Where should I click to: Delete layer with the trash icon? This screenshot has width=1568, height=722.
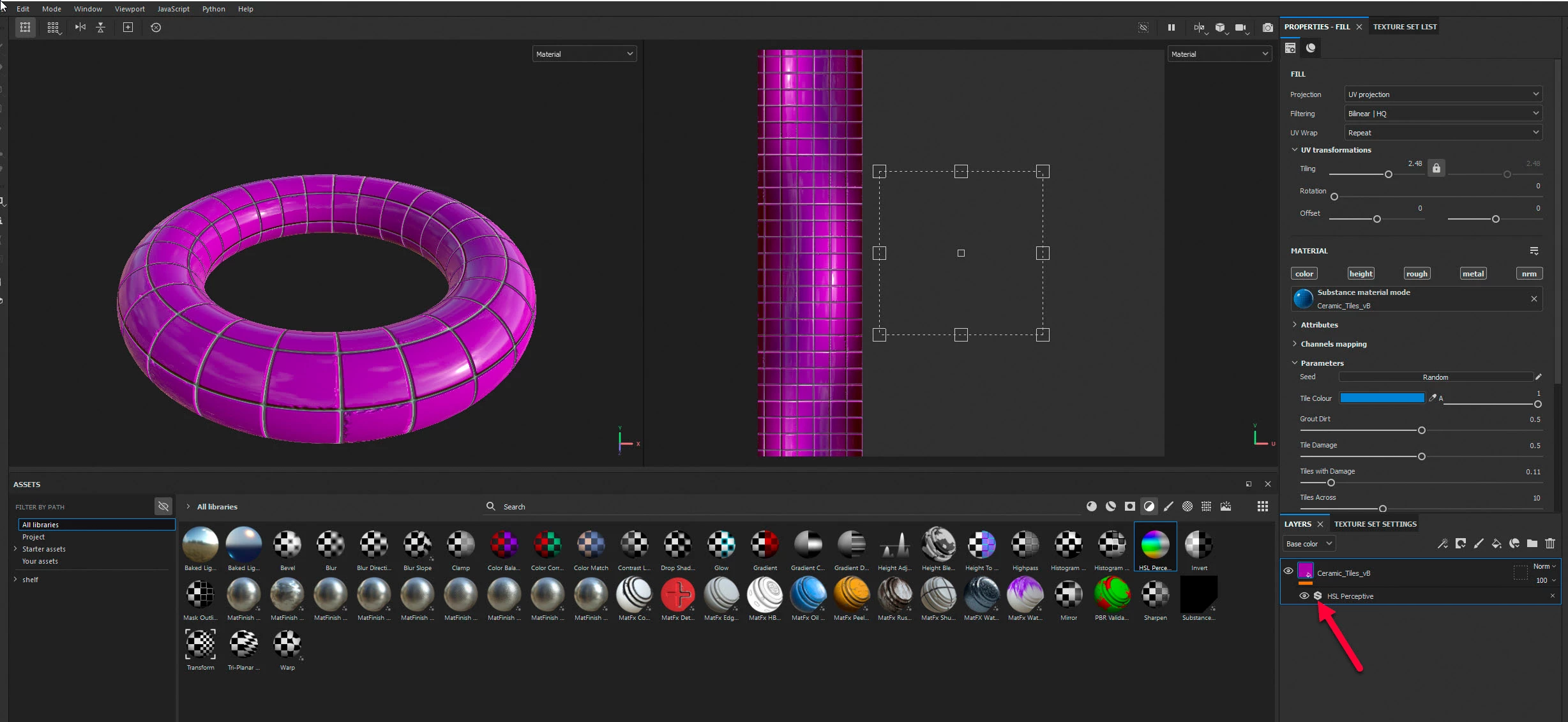tap(1550, 543)
